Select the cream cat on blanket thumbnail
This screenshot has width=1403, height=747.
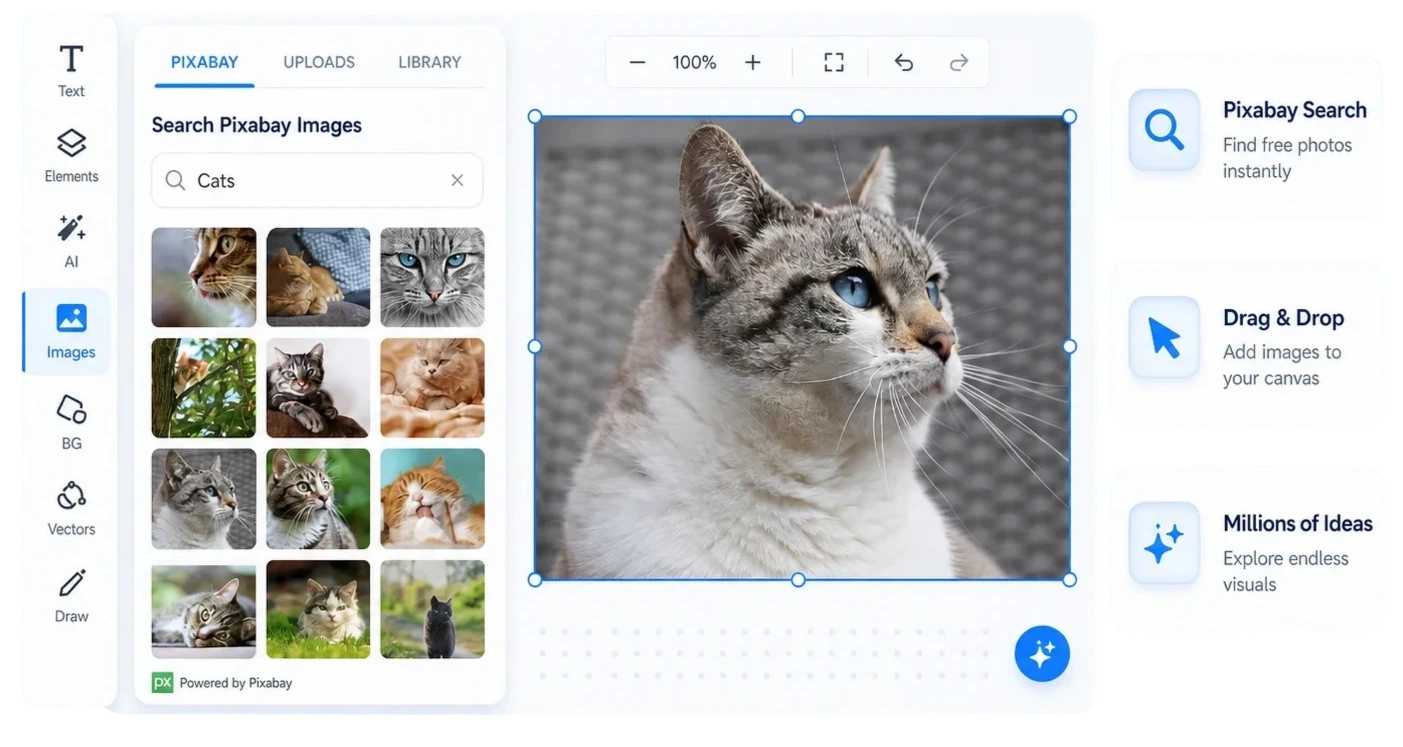coord(432,388)
